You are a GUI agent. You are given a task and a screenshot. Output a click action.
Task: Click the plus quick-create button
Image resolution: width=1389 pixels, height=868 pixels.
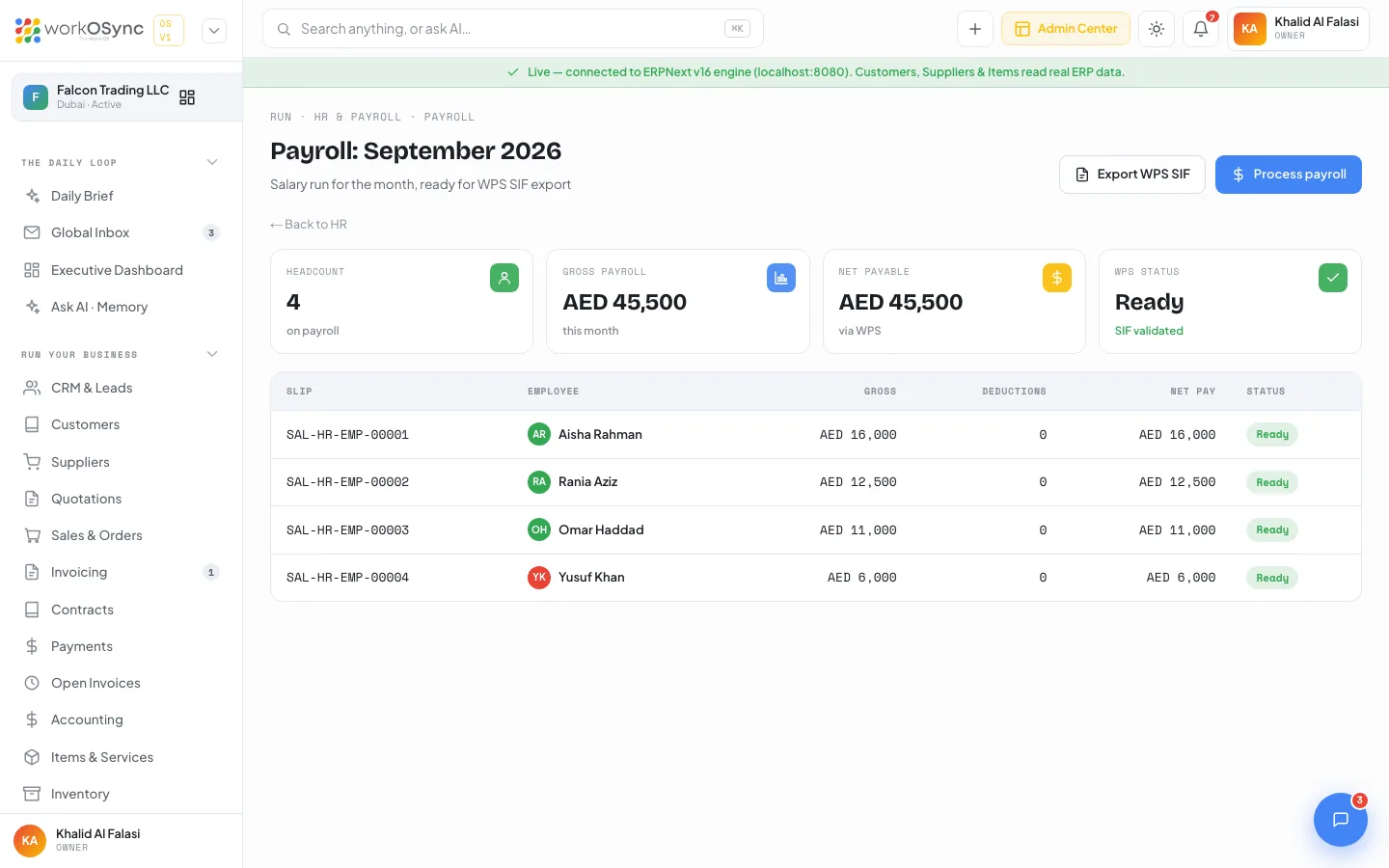pyautogui.click(x=975, y=29)
